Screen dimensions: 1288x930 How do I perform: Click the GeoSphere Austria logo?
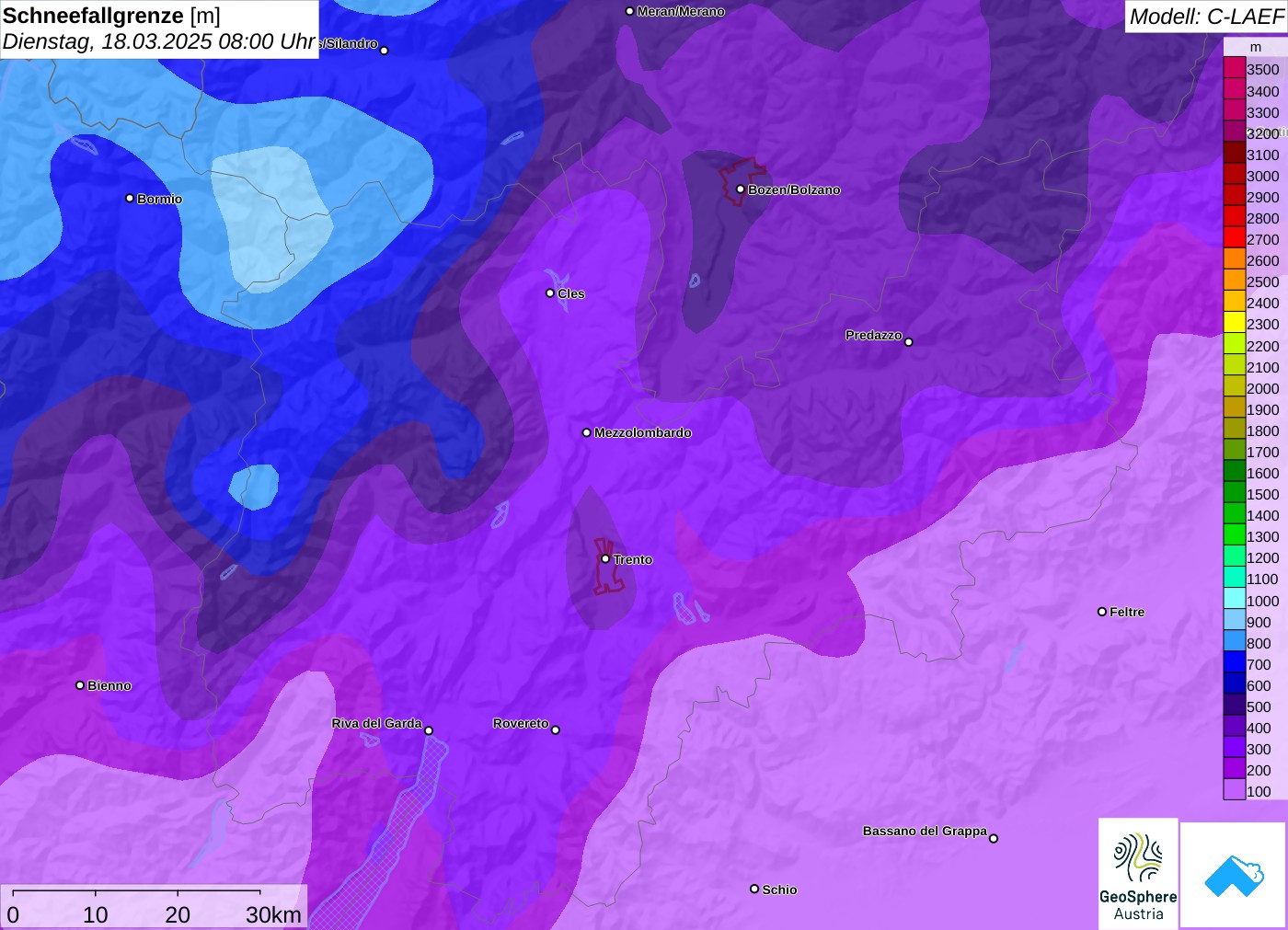[1138, 873]
